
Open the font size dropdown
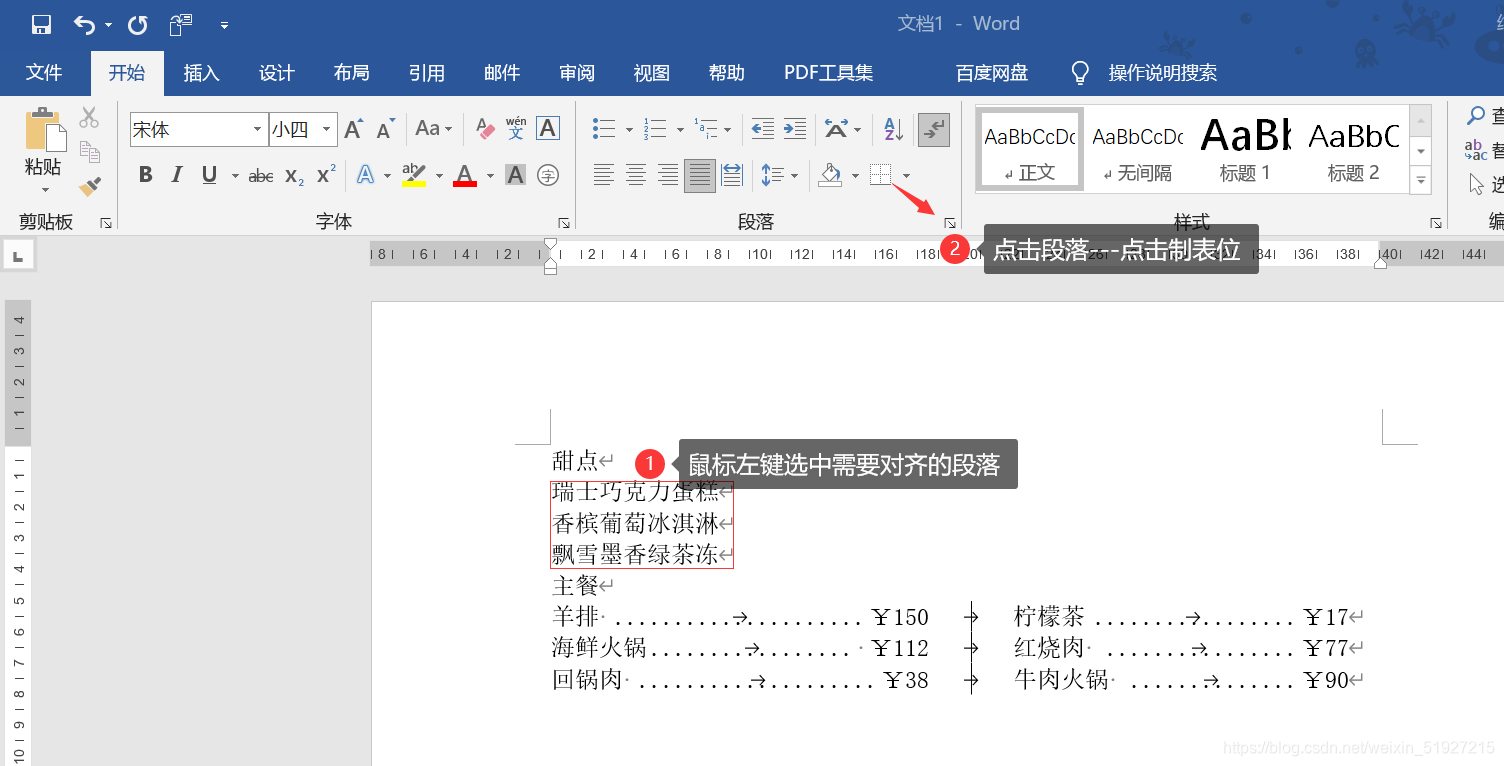325,130
